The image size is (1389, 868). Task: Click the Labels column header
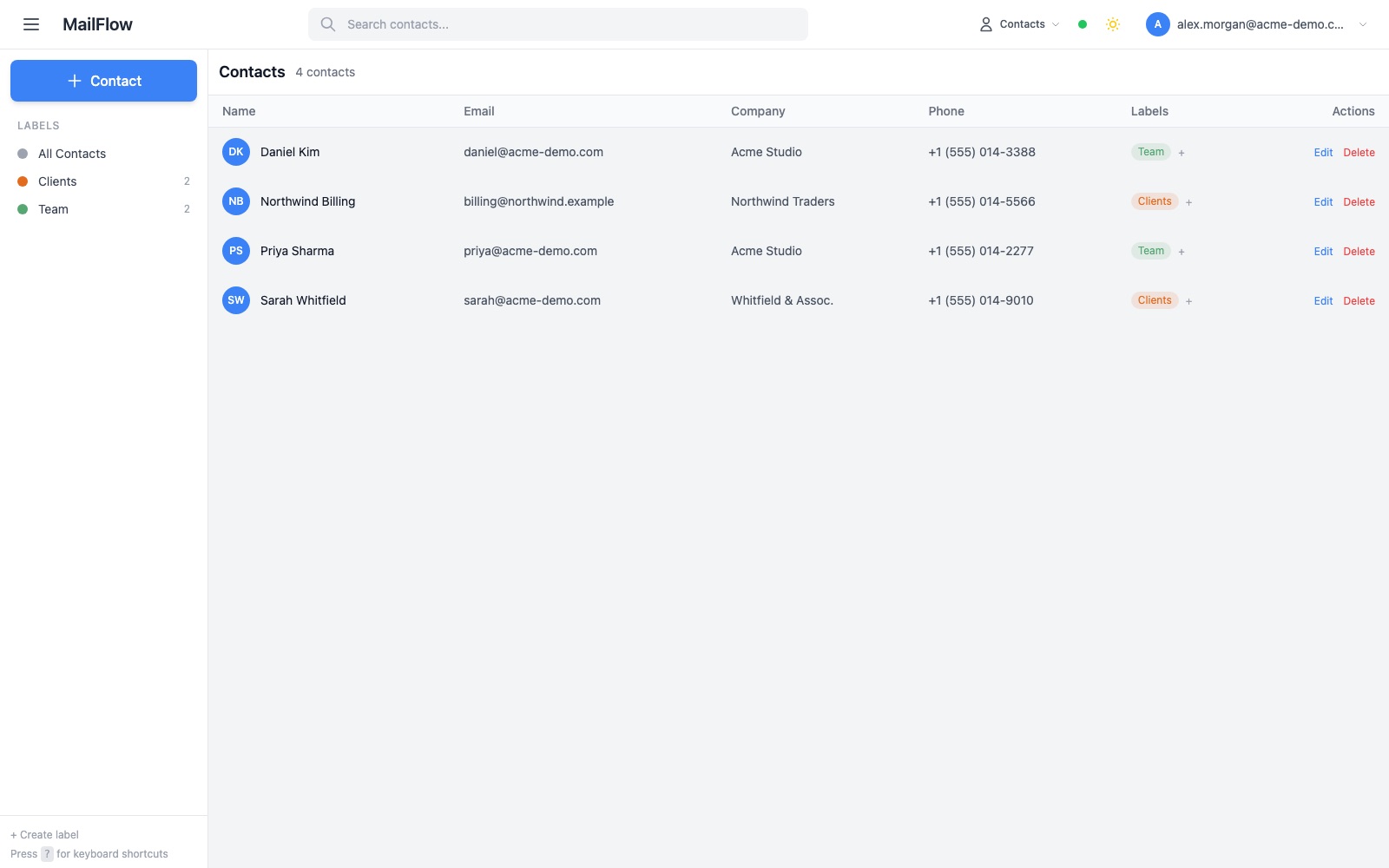pos(1149,111)
